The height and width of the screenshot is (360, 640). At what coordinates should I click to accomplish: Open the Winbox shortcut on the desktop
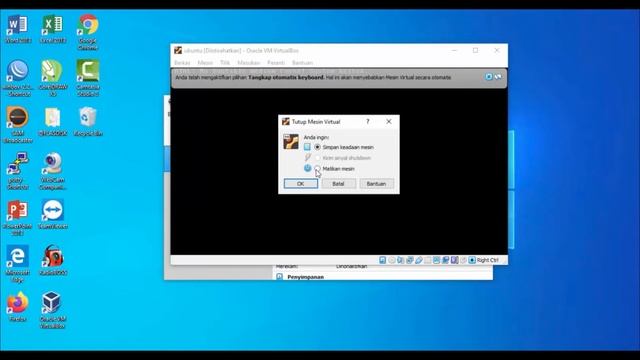(x=18, y=78)
